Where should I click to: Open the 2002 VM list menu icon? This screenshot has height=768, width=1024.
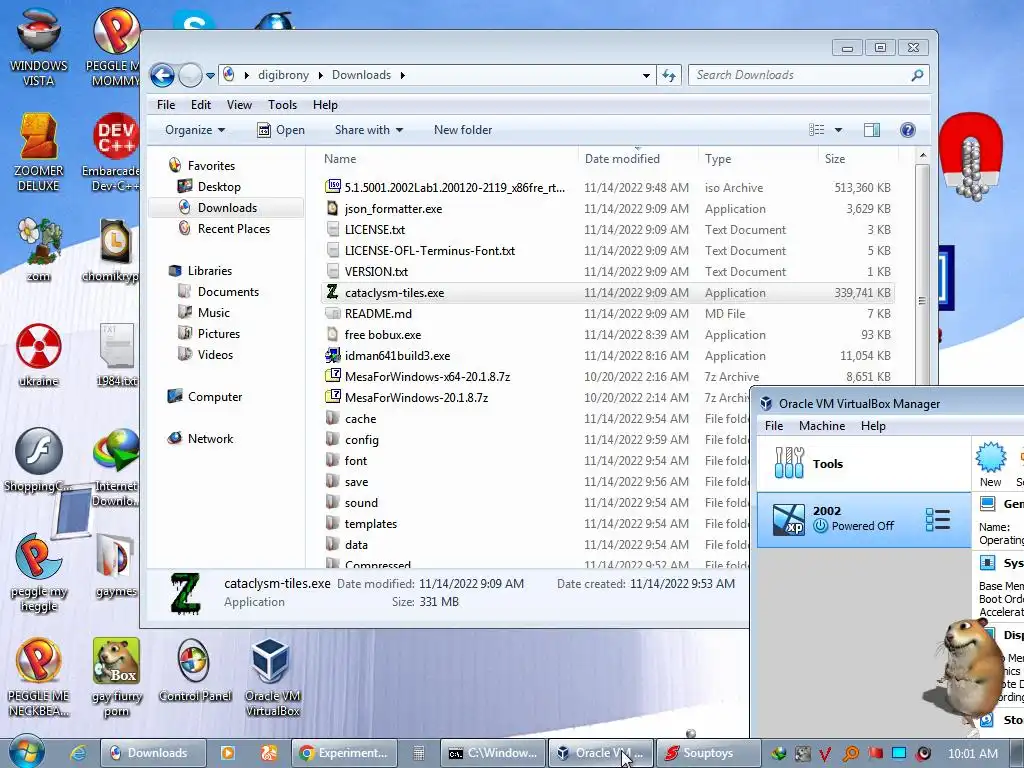point(938,519)
